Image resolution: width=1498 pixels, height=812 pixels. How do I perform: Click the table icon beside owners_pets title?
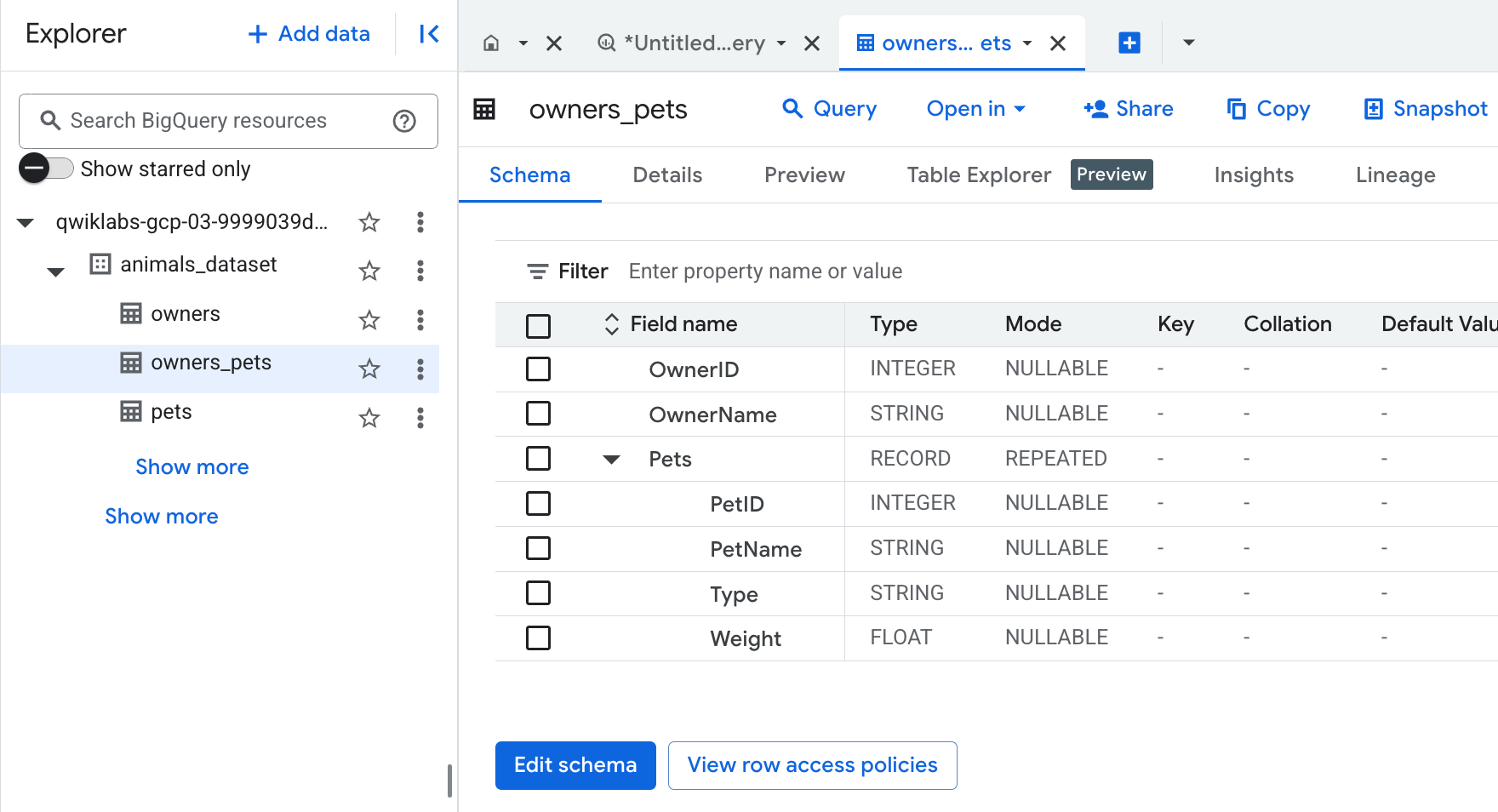click(x=484, y=109)
